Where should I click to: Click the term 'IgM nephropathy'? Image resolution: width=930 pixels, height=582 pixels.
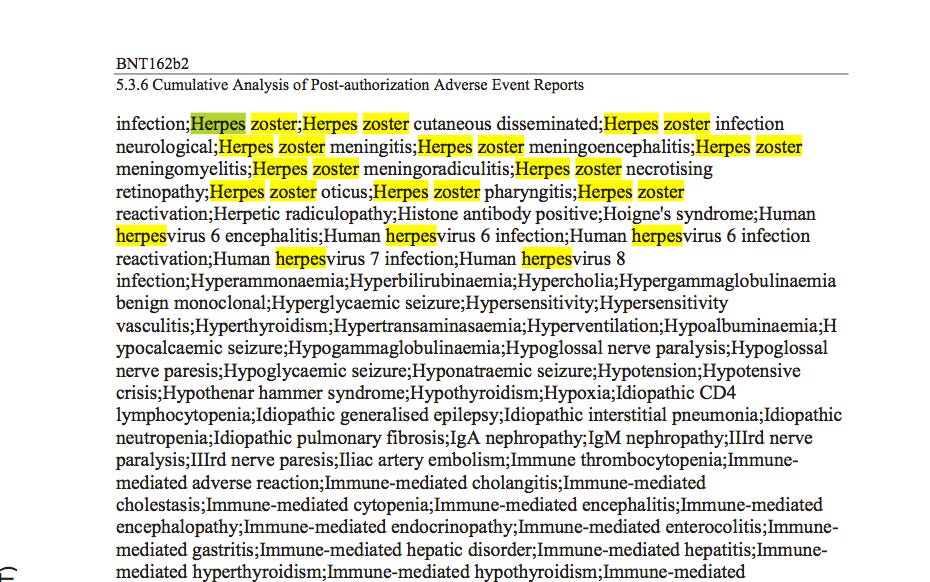click(x=656, y=438)
